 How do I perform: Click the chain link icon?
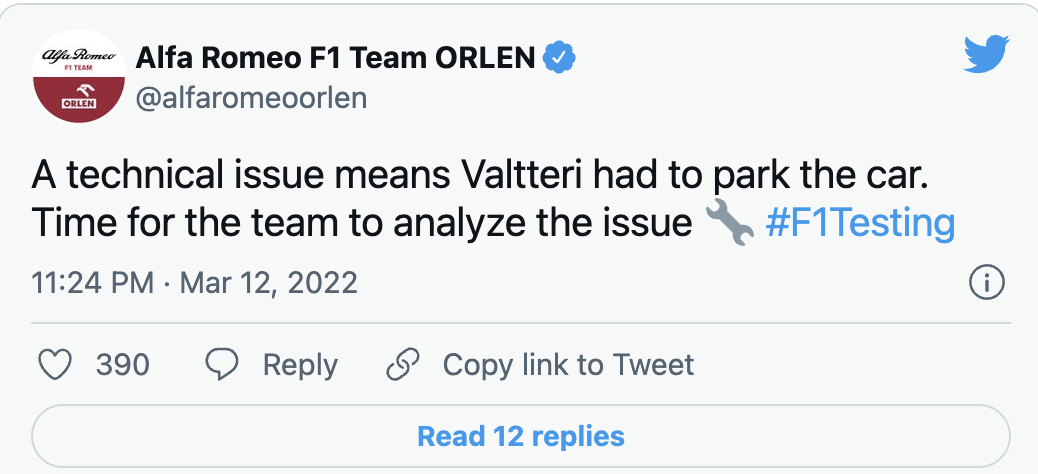[x=402, y=364]
